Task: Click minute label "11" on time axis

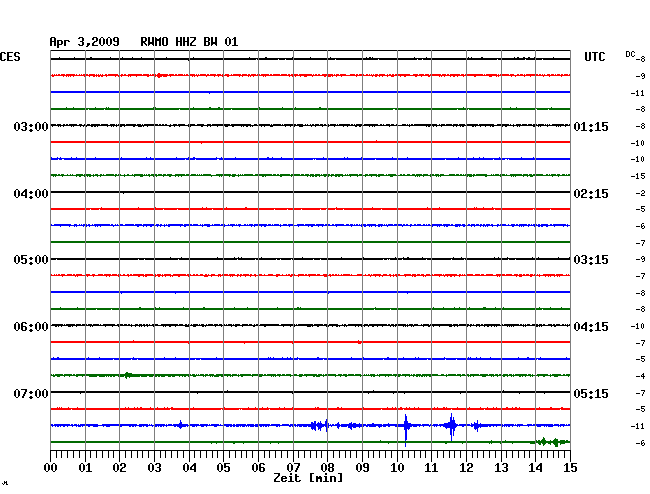Action: click(x=431, y=468)
